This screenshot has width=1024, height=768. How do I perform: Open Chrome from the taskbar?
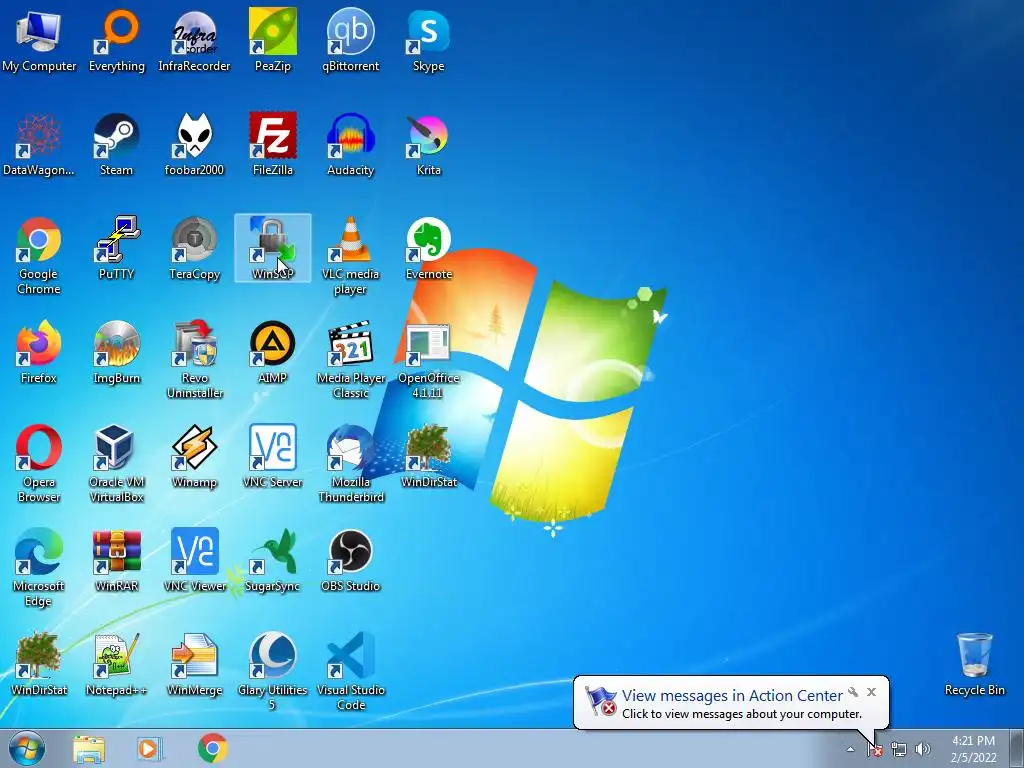pyautogui.click(x=213, y=749)
